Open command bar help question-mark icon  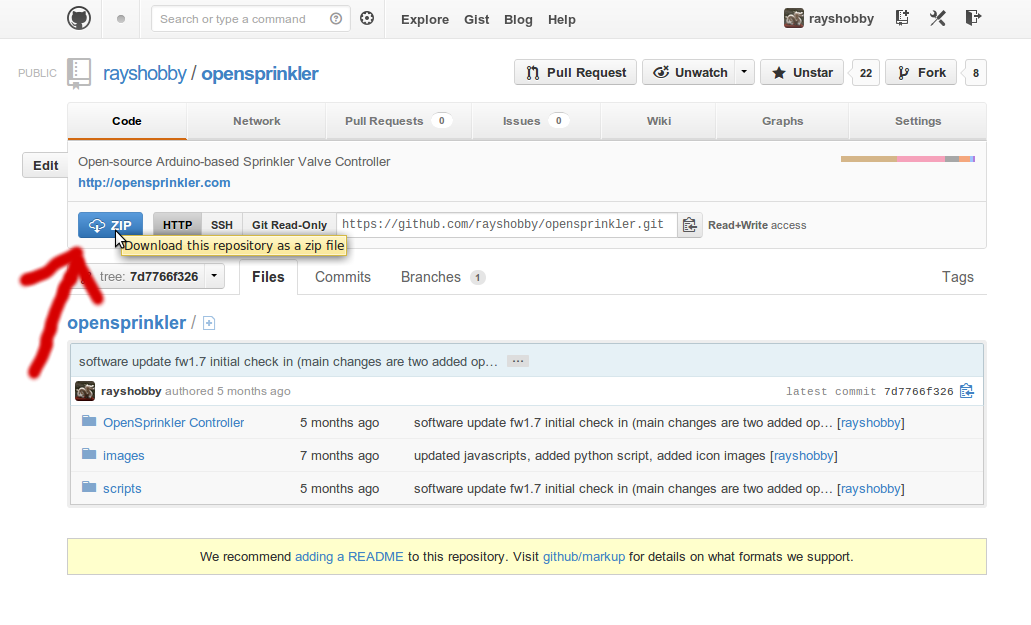click(x=336, y=19)
